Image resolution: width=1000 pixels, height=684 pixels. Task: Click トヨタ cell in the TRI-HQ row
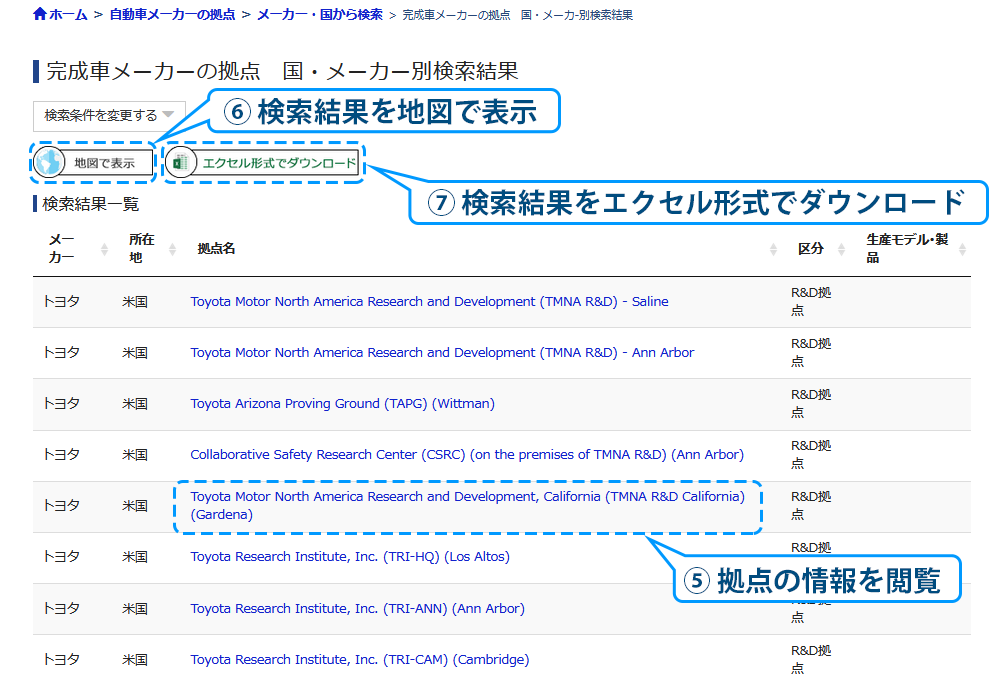61,557
